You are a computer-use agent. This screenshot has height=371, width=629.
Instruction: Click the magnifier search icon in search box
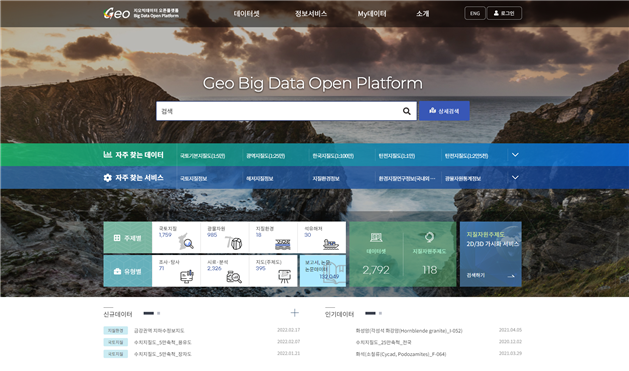(406, 111)
